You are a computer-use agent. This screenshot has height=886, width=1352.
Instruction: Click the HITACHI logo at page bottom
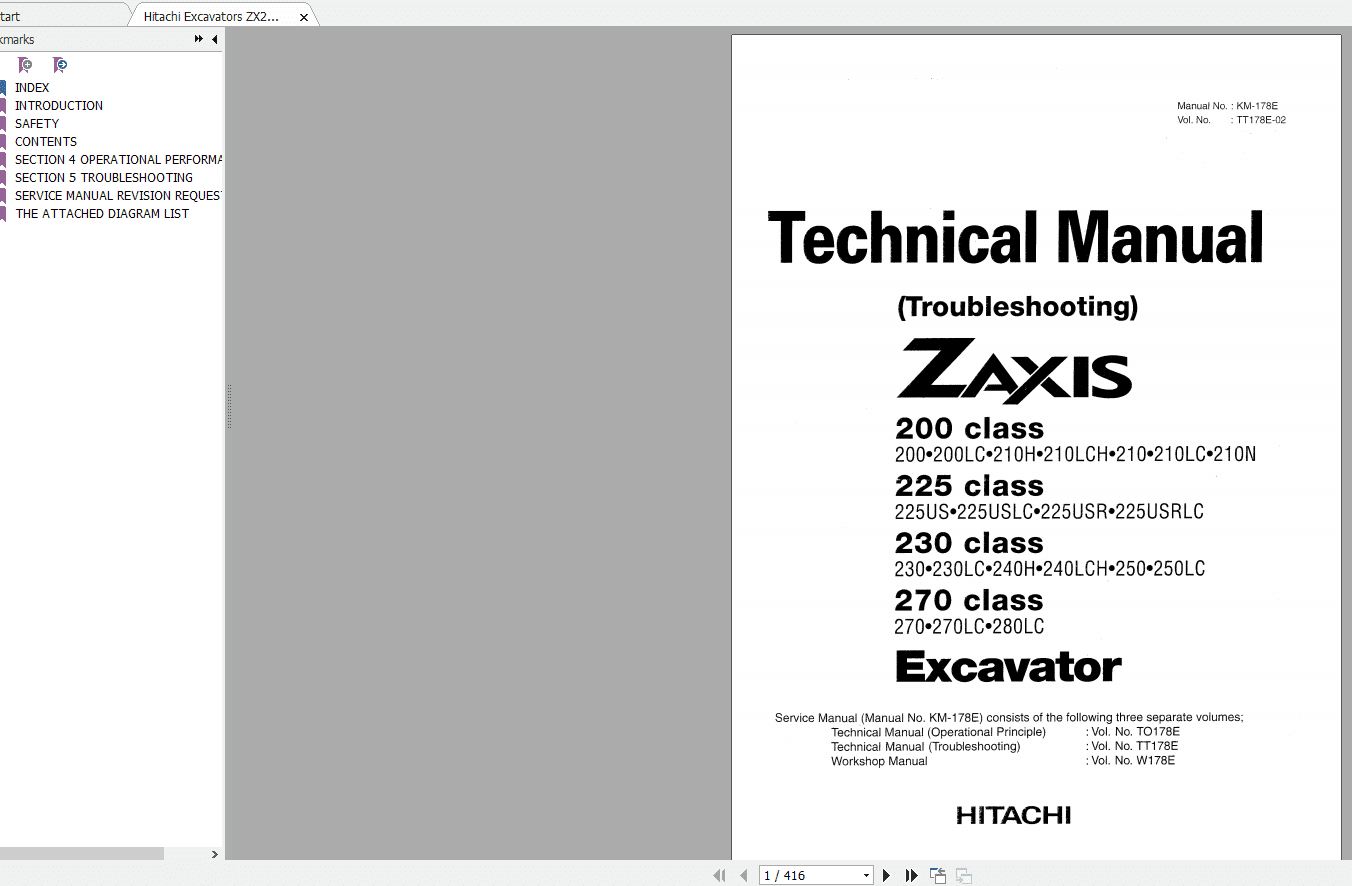pyautogui.click(x=1013, y=815)
